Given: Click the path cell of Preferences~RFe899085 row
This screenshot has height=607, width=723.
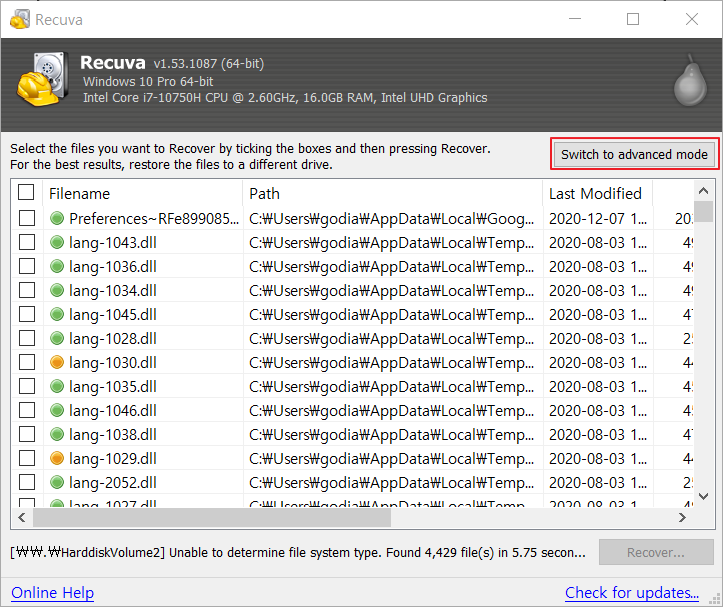Looking at the screenshot, I should point(391,218).
